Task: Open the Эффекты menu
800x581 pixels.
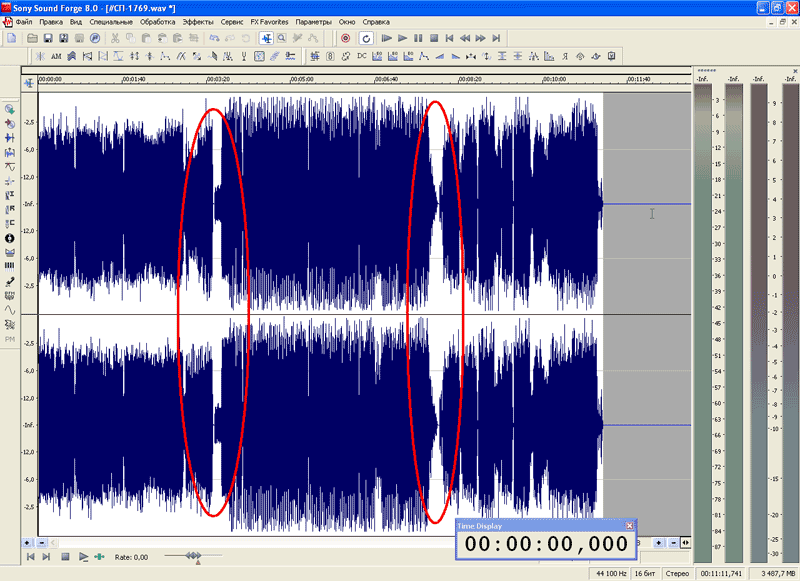Action: [x=197, y=21]
